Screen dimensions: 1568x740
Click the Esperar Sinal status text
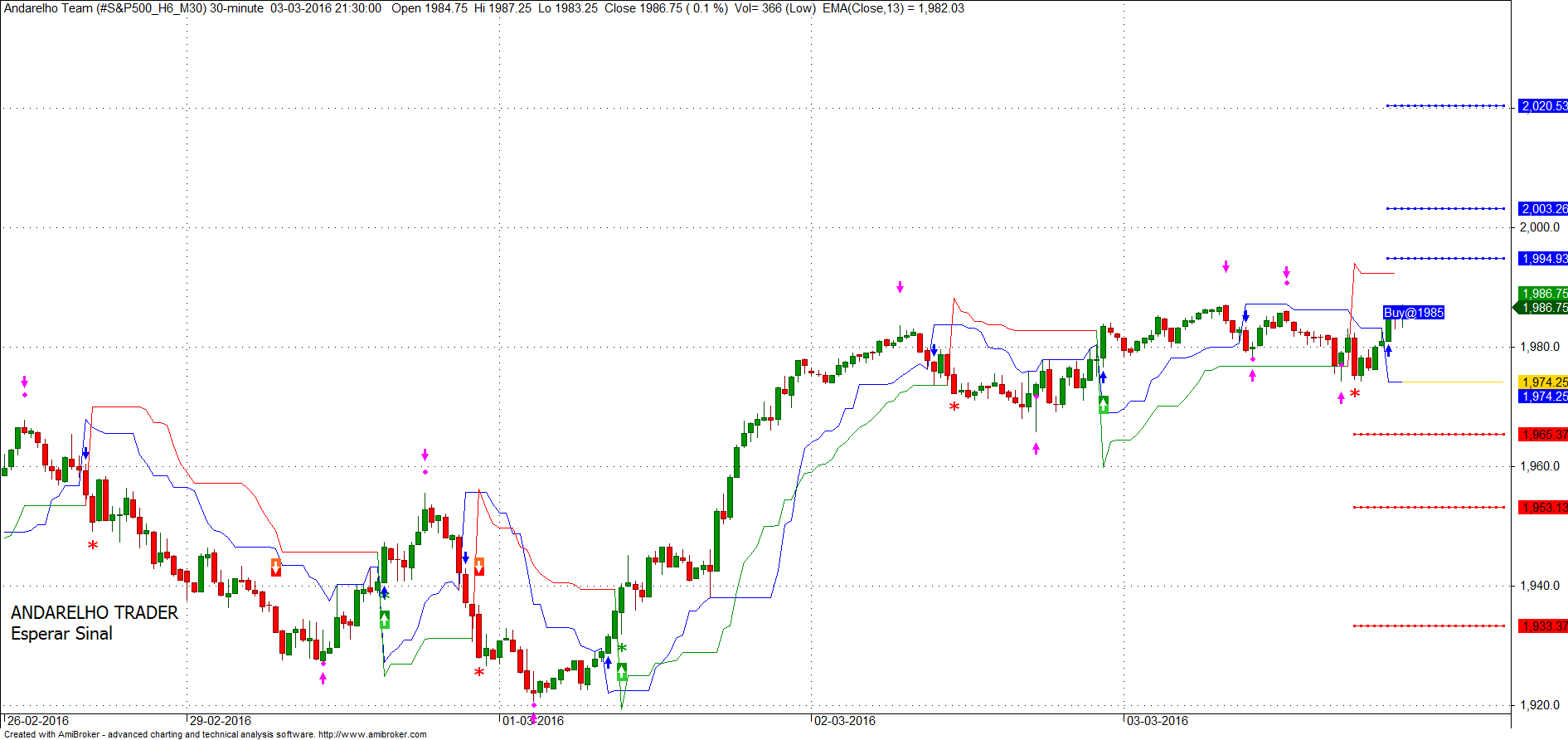click(x=61, y=634)
